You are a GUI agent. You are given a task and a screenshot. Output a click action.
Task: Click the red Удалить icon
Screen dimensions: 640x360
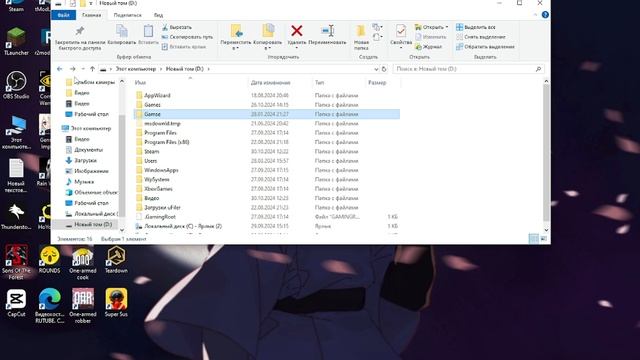(297, 31)
